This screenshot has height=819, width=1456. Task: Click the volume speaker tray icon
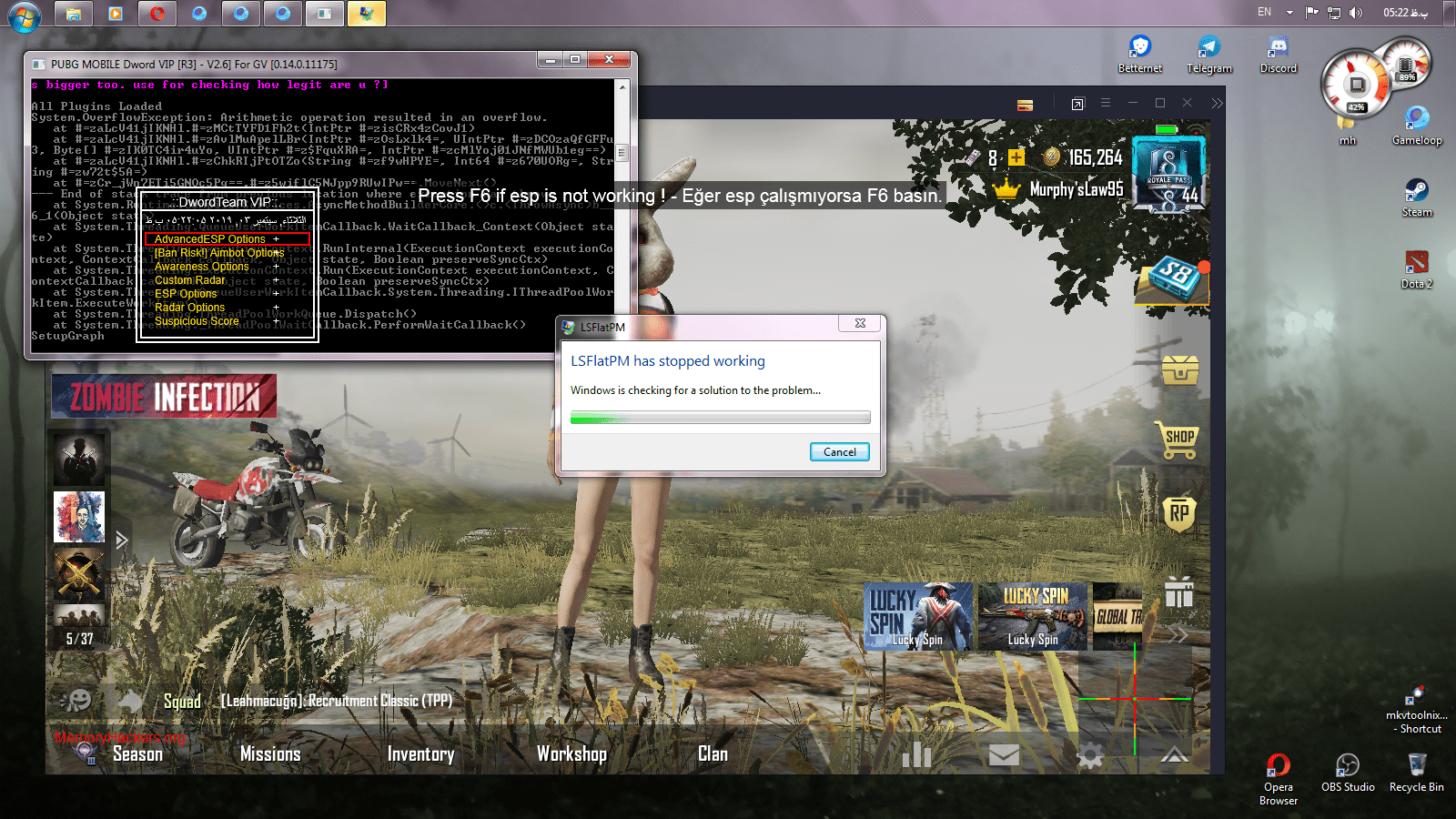tap(1356, 13)
